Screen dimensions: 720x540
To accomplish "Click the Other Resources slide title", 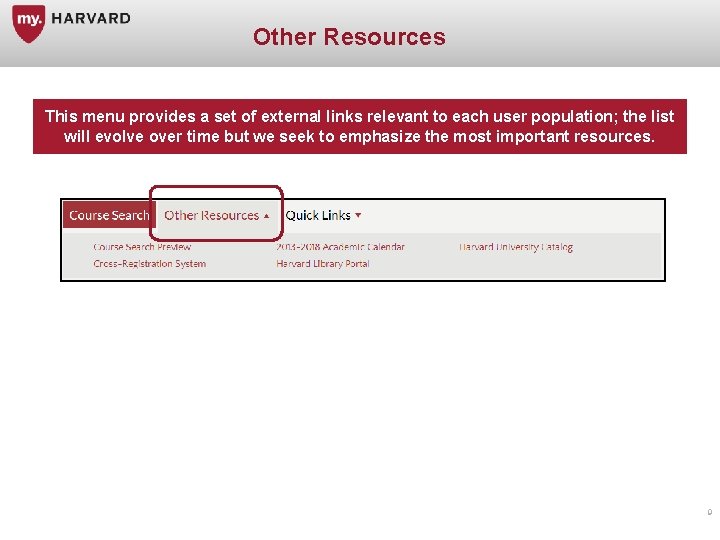I will click(349, 37).
